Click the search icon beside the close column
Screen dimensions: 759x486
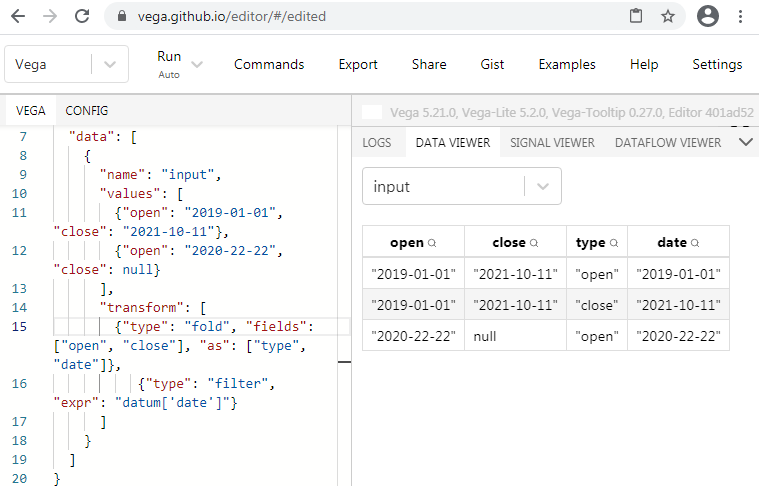533,243
